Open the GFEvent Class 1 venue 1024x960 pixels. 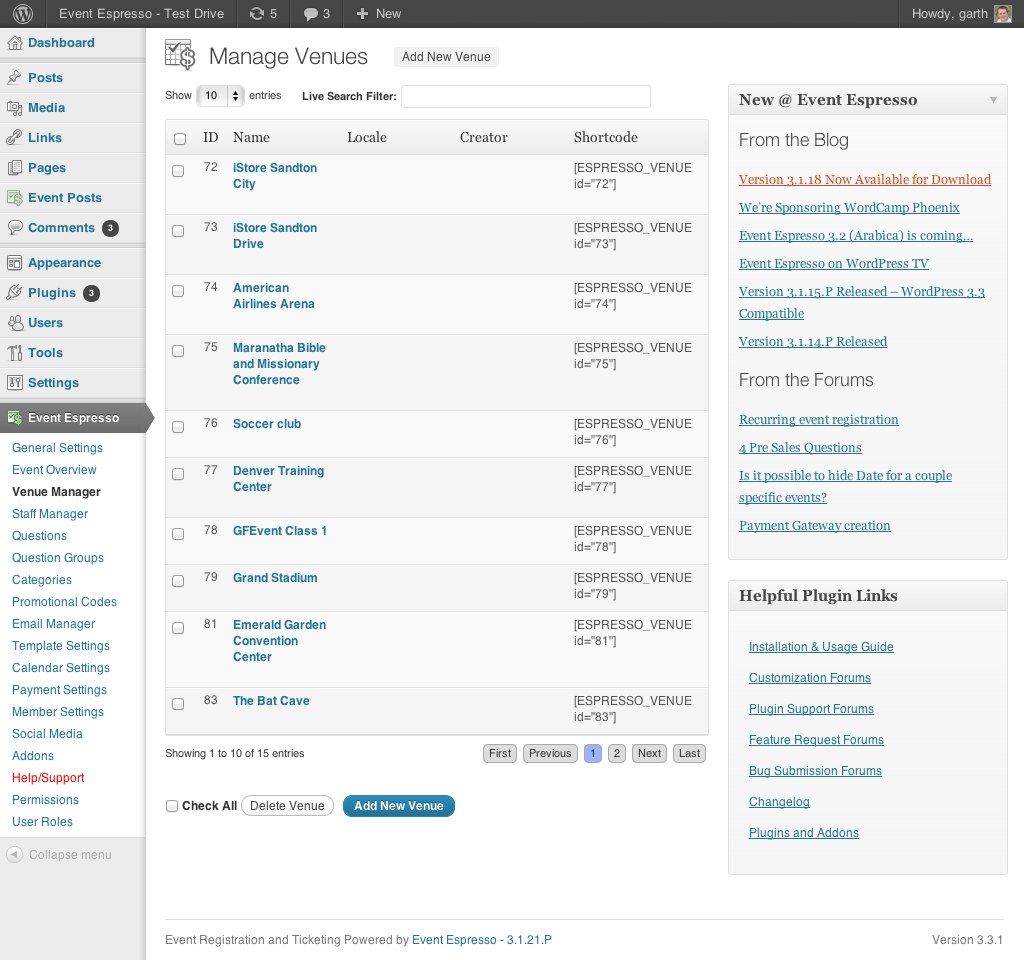coord(280,531)
